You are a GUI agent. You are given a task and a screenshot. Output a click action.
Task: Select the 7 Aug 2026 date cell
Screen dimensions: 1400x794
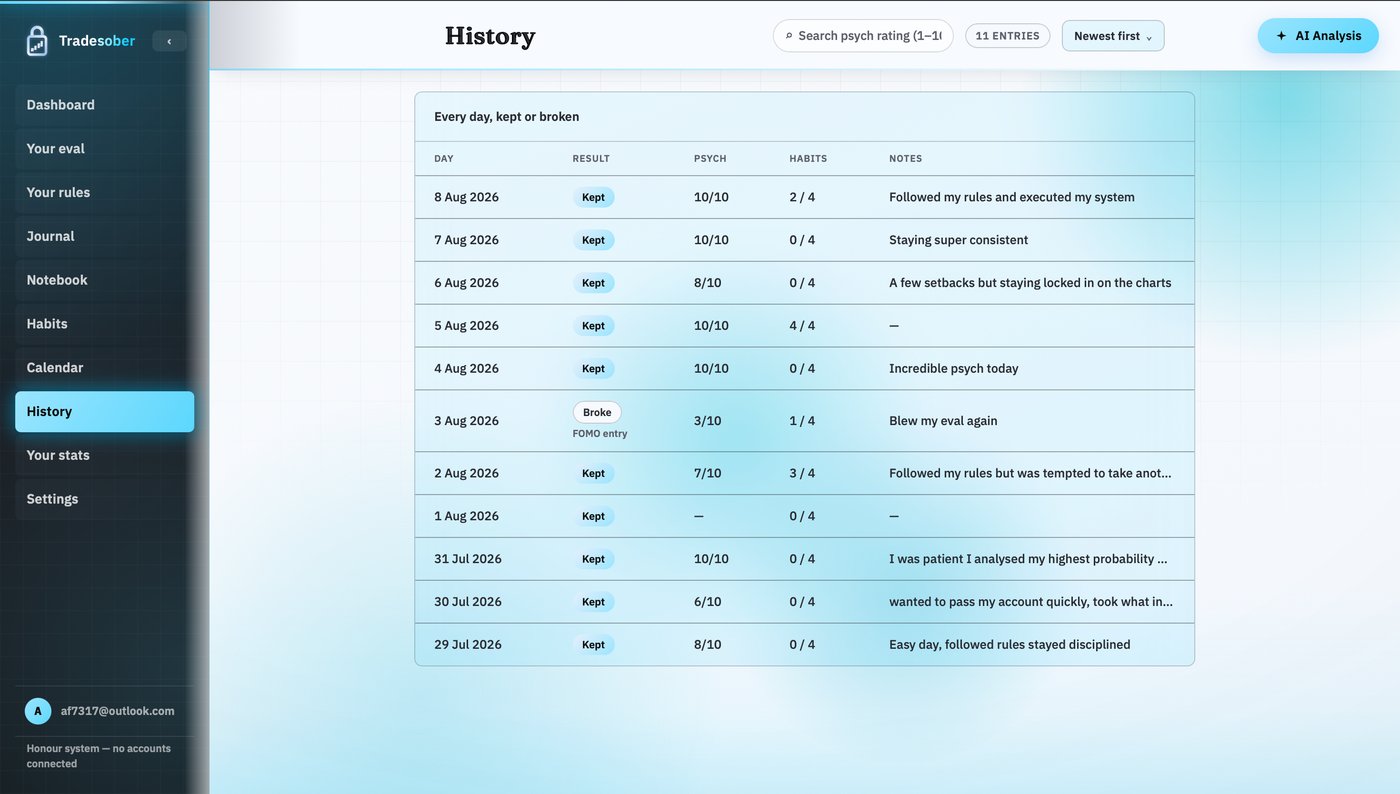click(466, 240)
